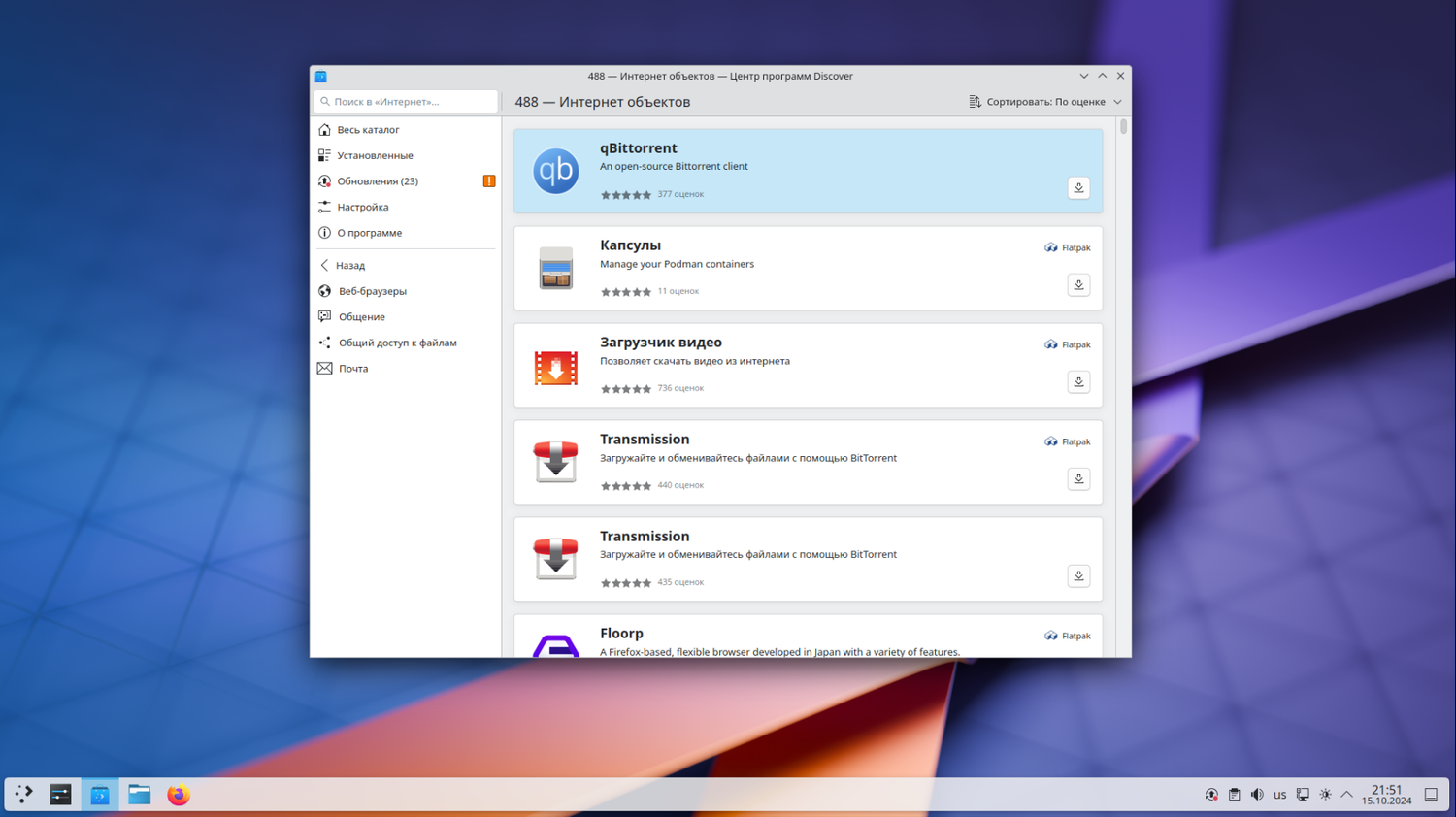Open Dolphin file manager from the taskbar

[x=139, y=795]
